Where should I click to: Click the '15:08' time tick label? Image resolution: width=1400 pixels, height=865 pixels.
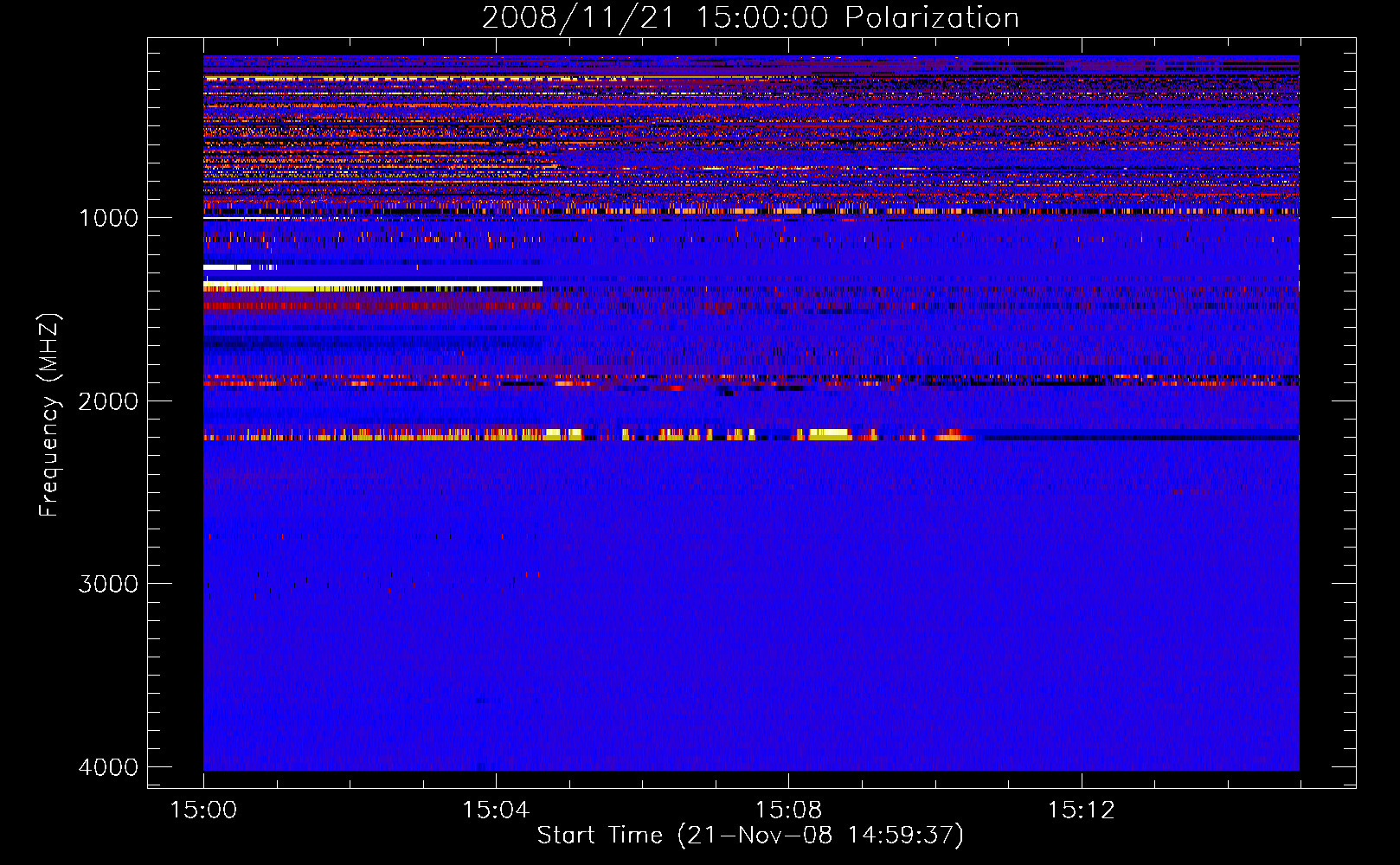point(788,811)
